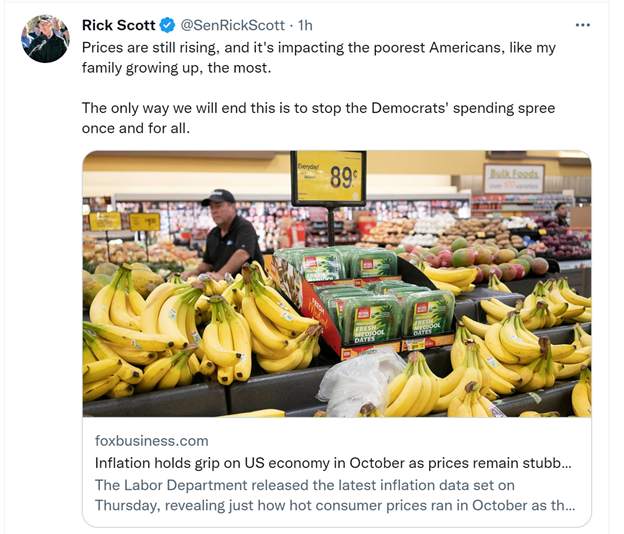The height and width of the screenshot is (534, 624).
Task: Click the tweet text about prices rising
Action: [x=319, y=58]
